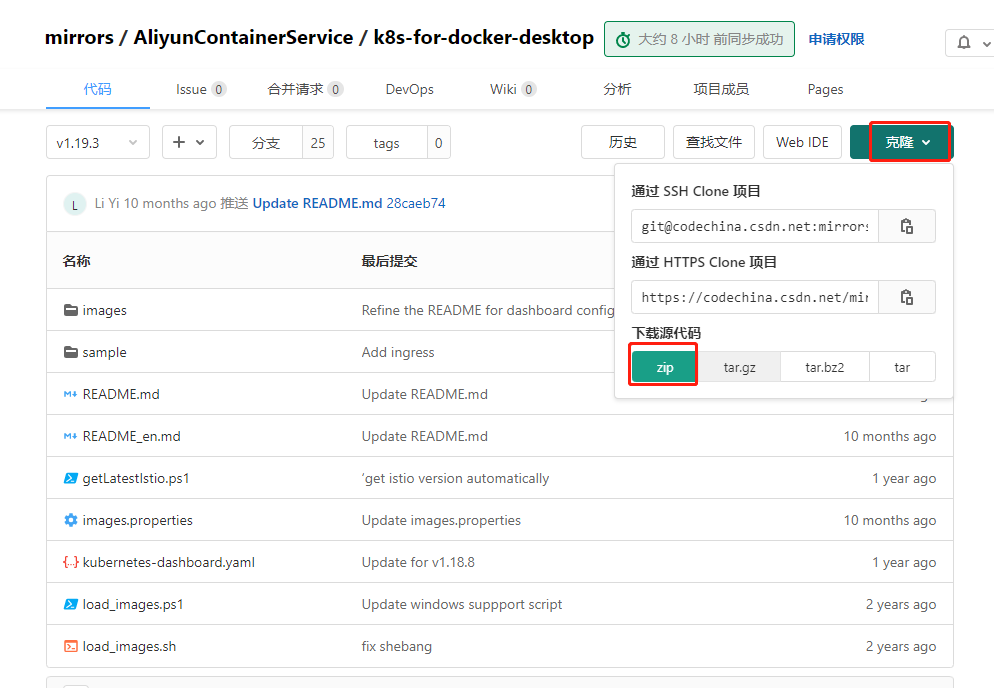Screen dimensions: 994x688
Task: Download source as tar.gz
Action: (x=739, y=367)
